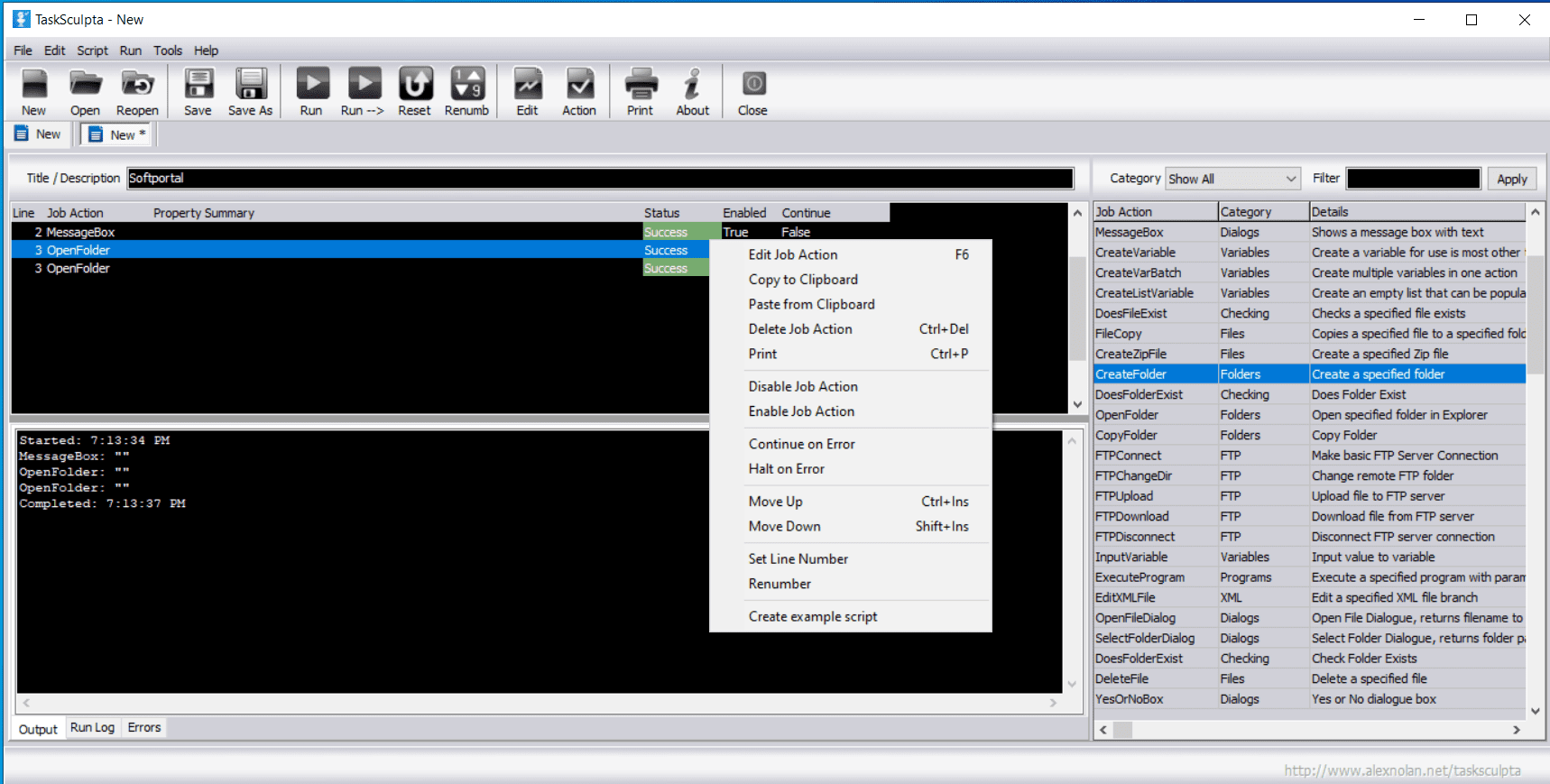Open the Script menu
This screenshot has height=784, width=1550.
[92, 51]
